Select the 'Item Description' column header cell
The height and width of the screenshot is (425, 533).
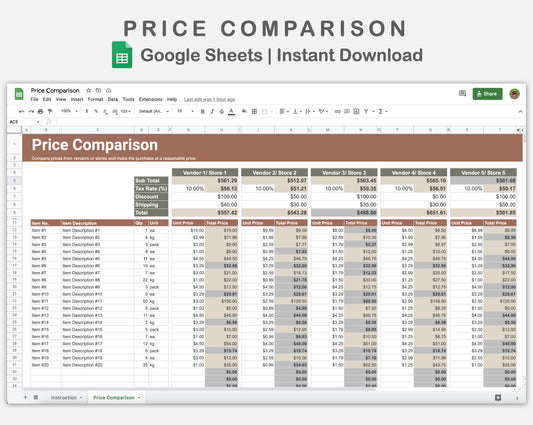click(98, 223)
